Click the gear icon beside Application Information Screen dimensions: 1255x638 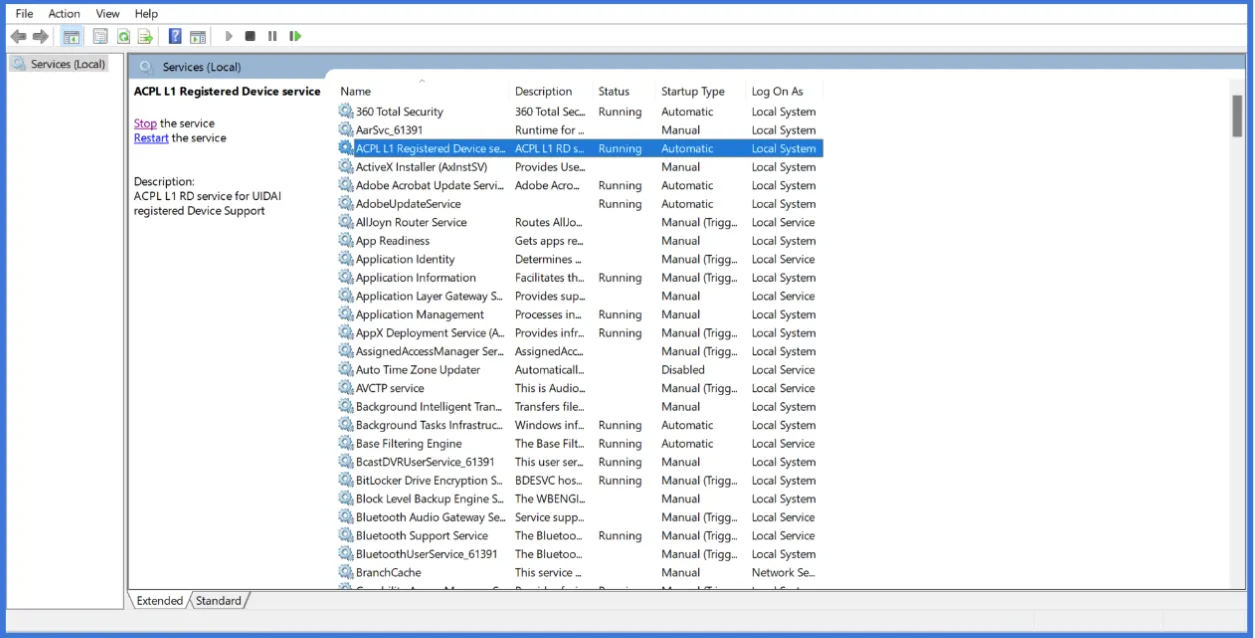coord(346,278)
